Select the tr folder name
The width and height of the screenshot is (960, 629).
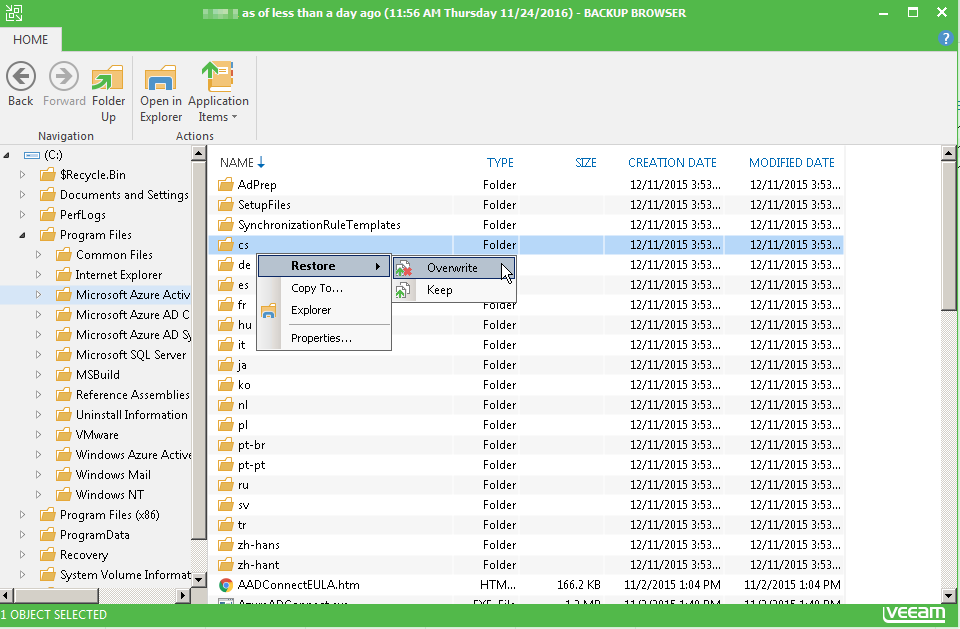tap(242, 525)
